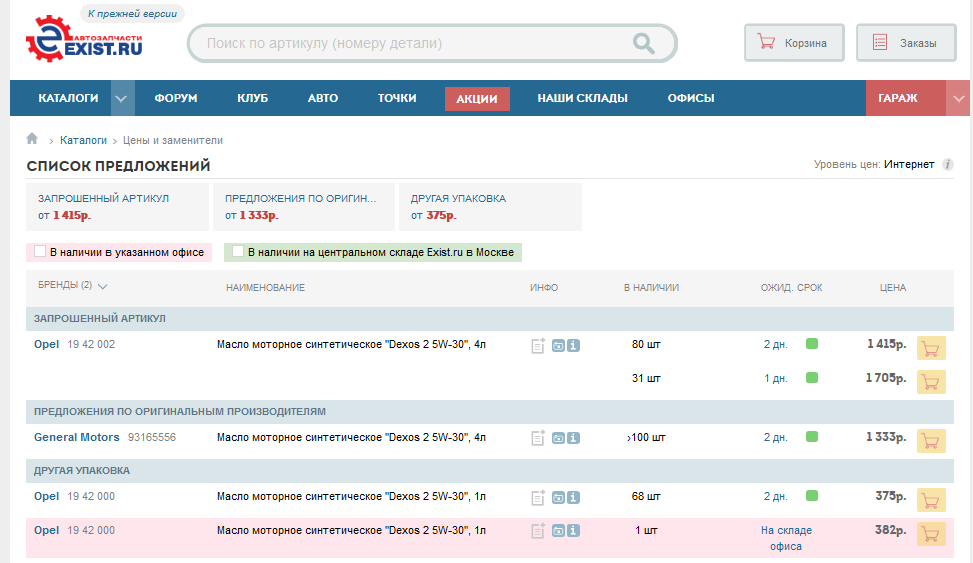View photo for Opel 19 42 002
Viewport: 973px width, 563px height.
pyautogui.click(x=558, y=346)
